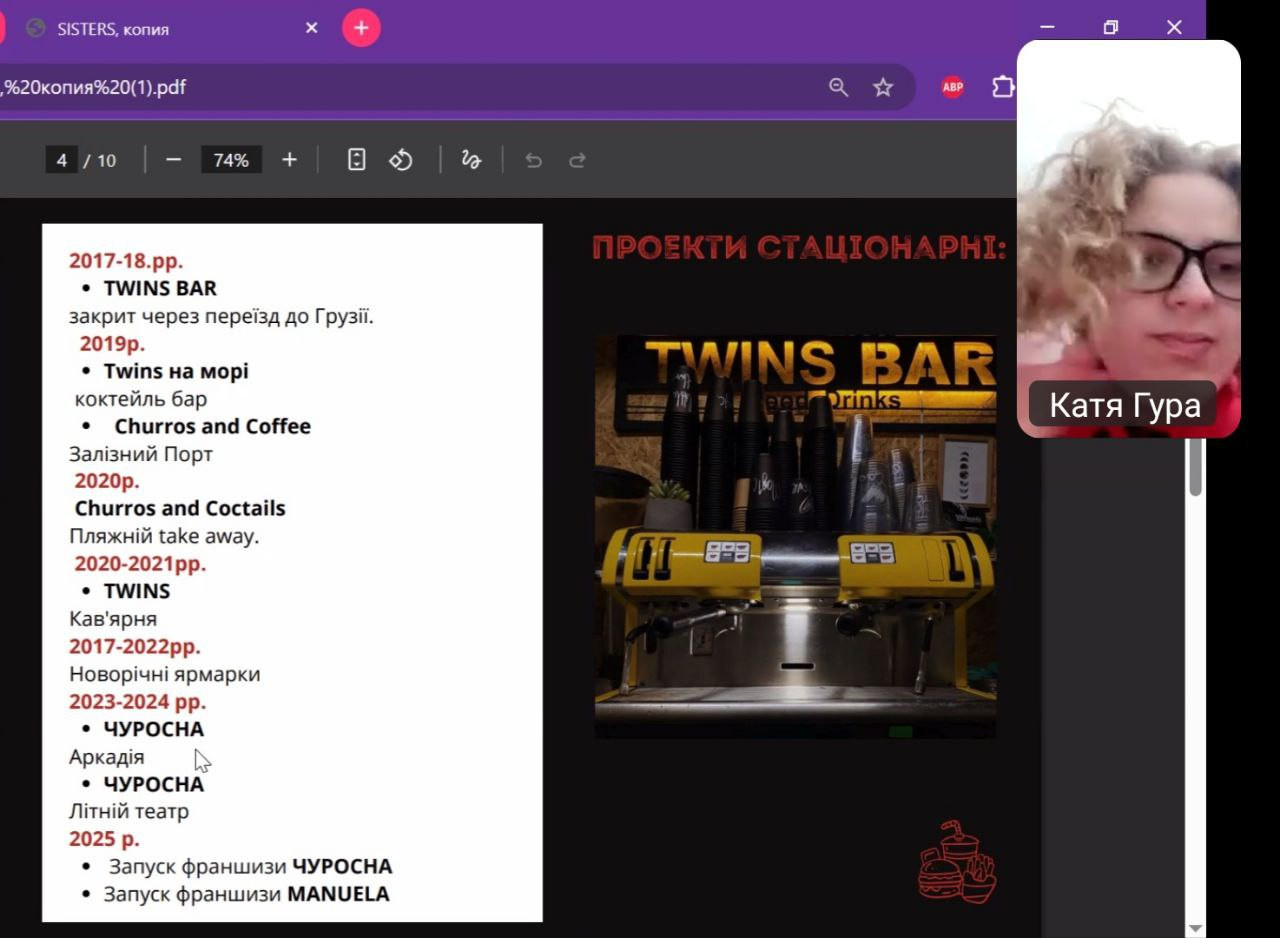The image size is (1280, 938).
Task: Click the vertical scrollbar thumb
Action: (x=1195, y=467)
